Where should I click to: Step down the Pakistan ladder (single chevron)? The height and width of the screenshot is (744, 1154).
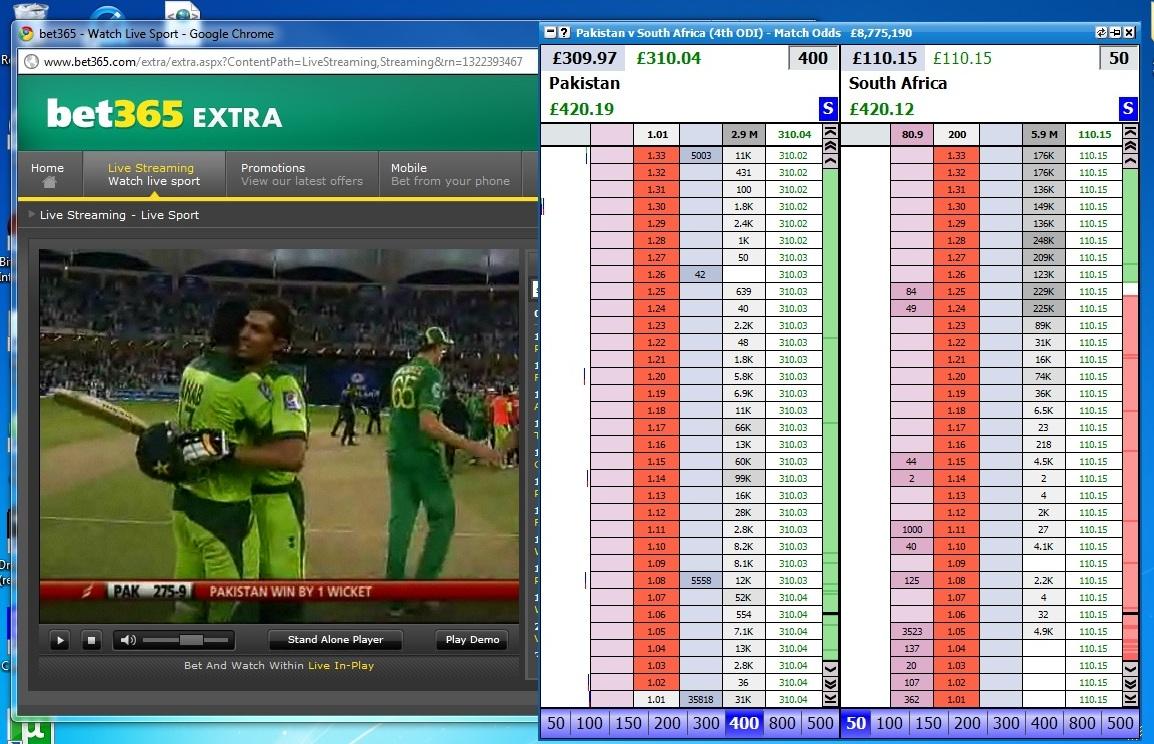click(830, 668)
